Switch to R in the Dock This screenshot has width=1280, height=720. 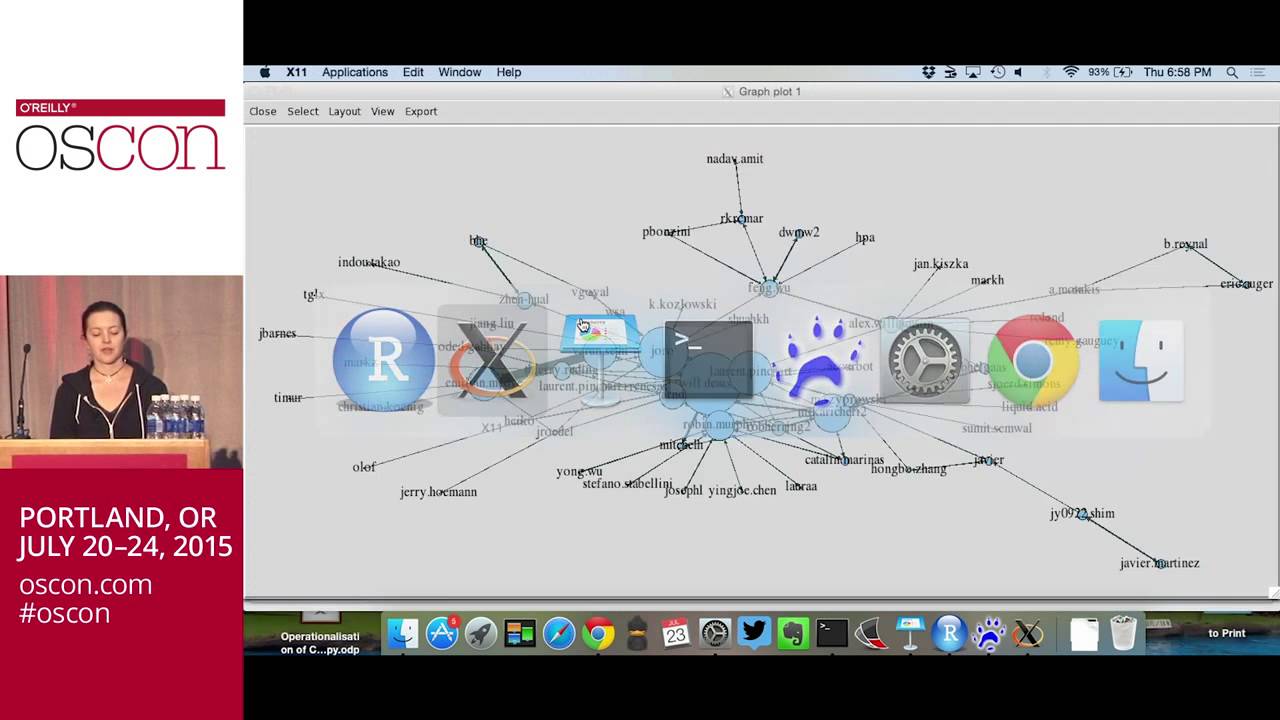(949, 633)
